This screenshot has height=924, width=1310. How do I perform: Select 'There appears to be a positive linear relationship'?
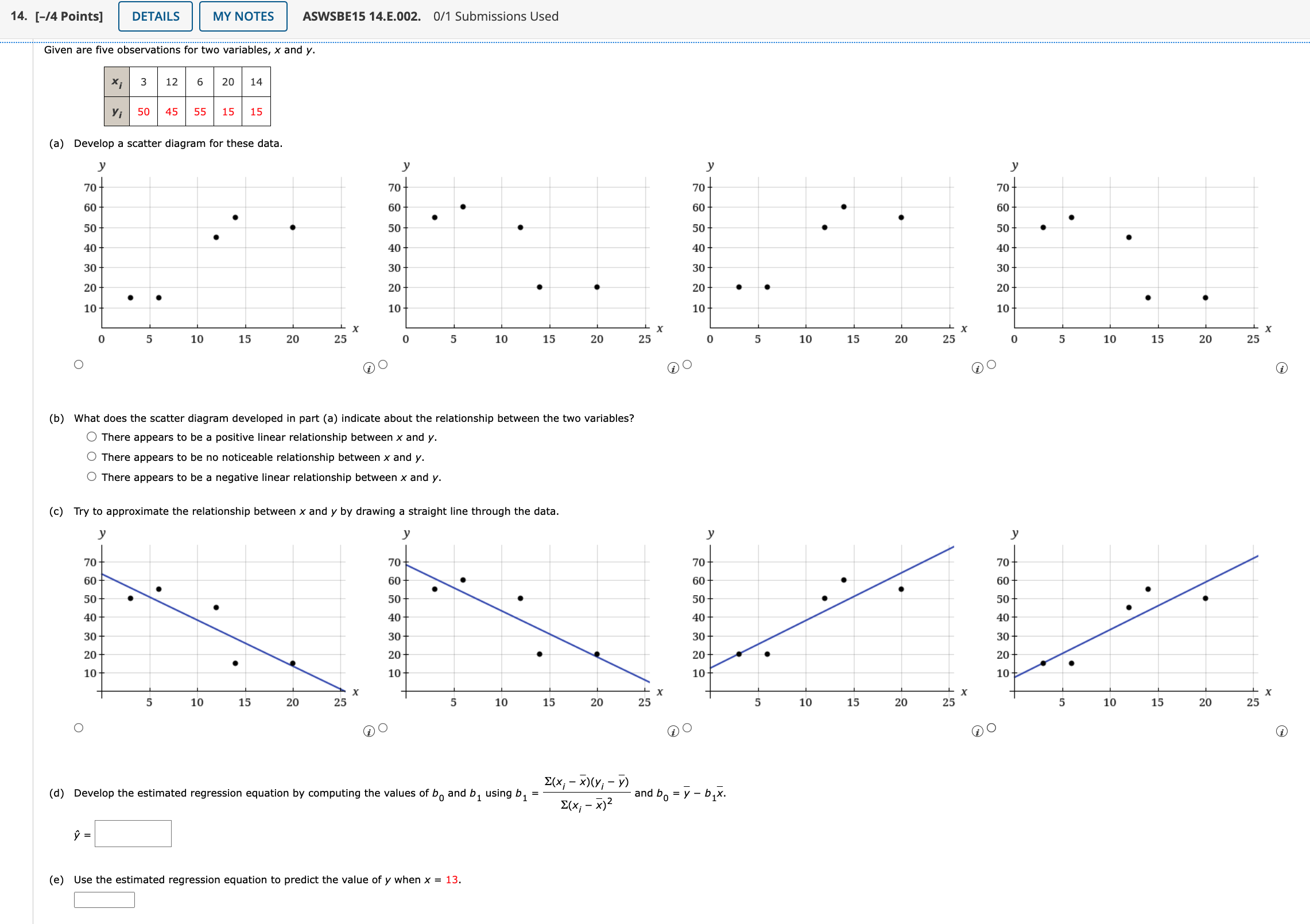point(92,437)
